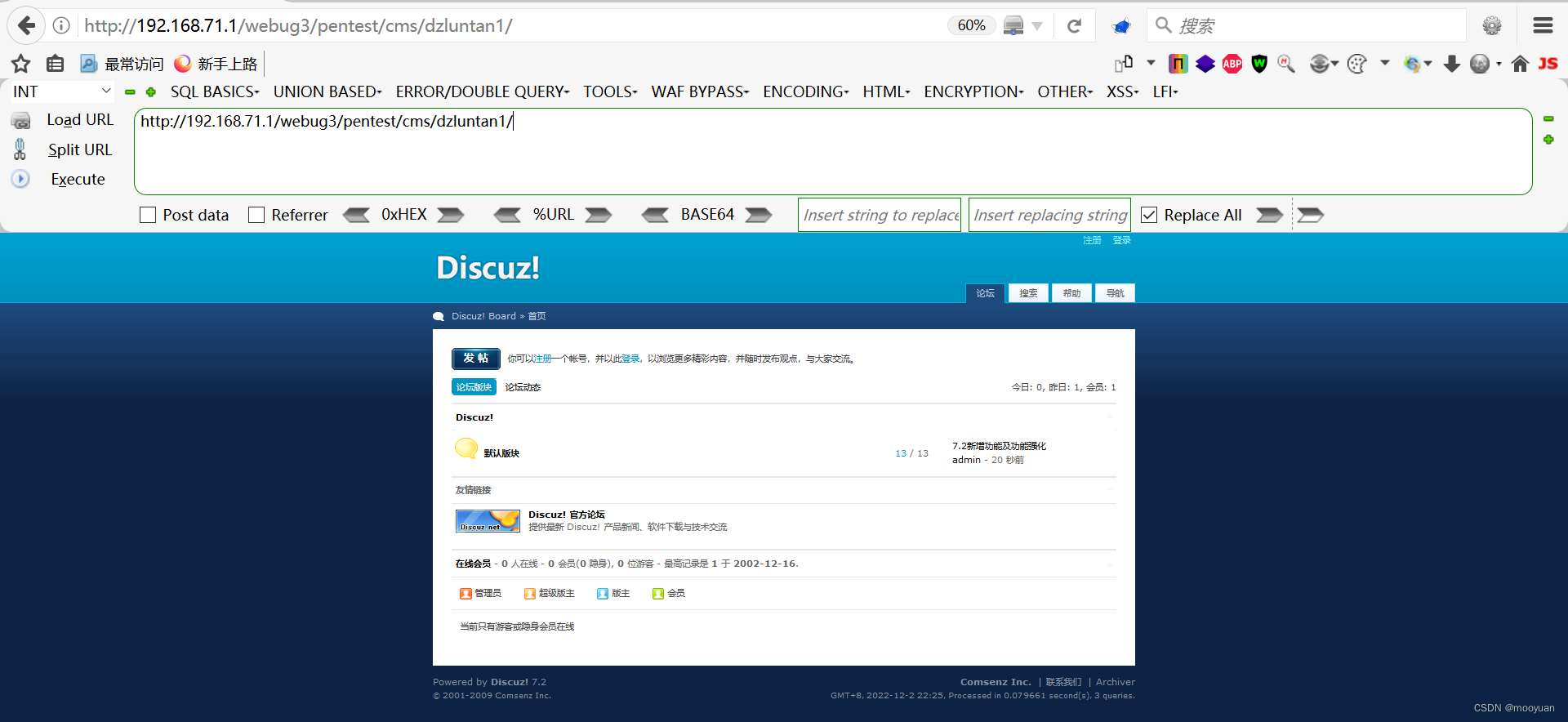Click the 注册 register link at top
1568x722 pixels.
pos(1093,240)
